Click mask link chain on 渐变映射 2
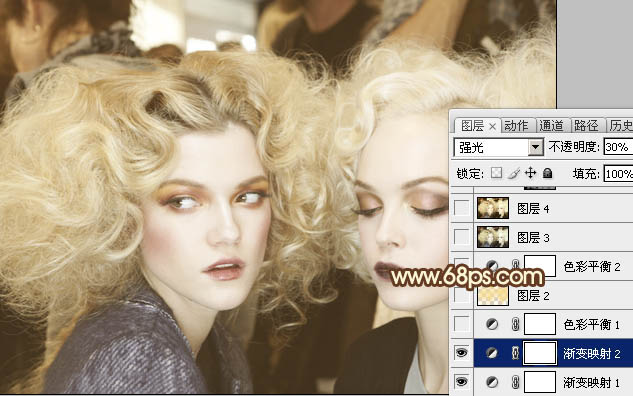The width and height of the screenshot is (633, 396). click(515, 353)
